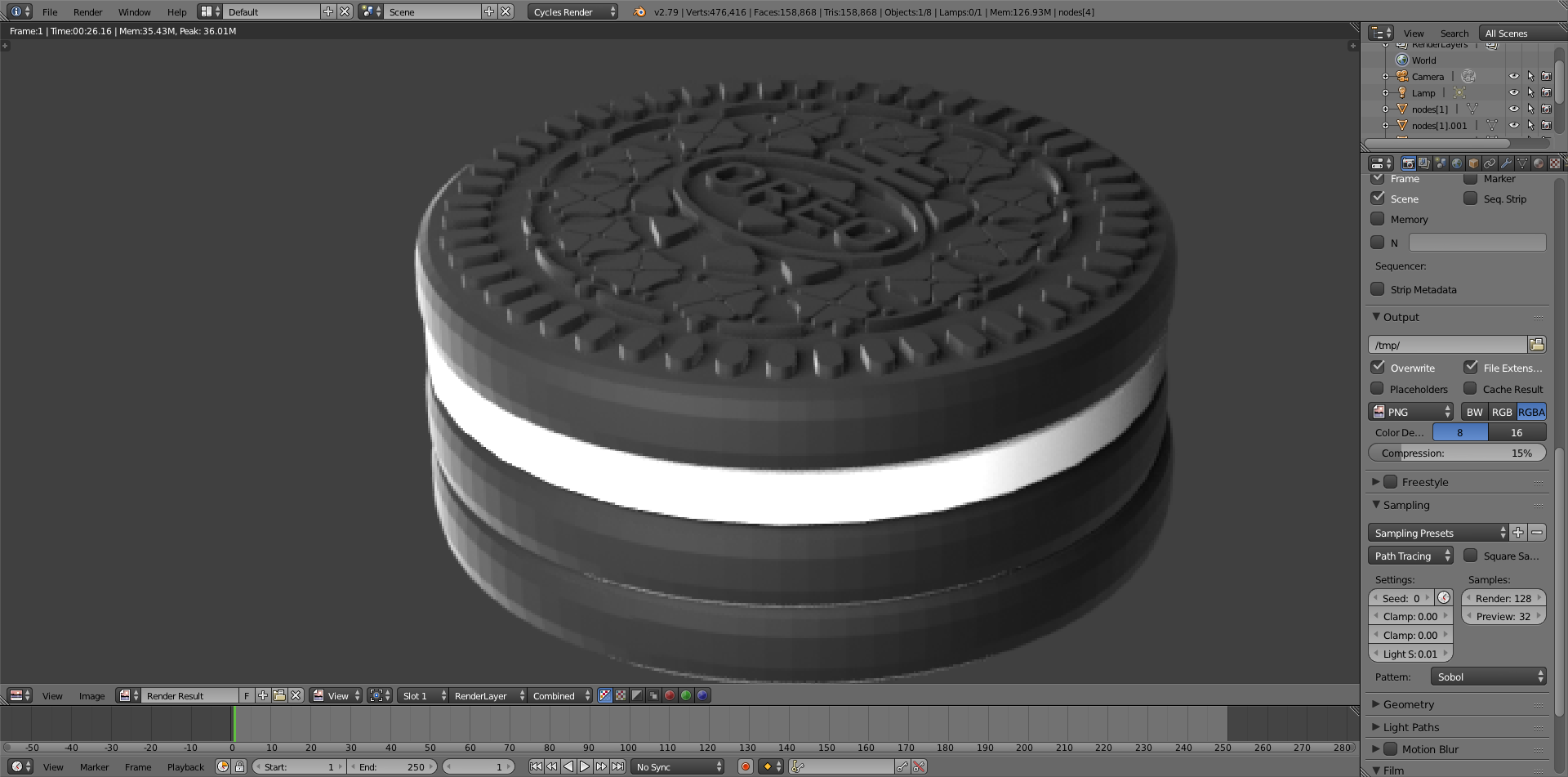This screenshot has width=1568, height=777.
Task: Open the Image menu in image editor
Action: pyautogui.click(x=91, y=695)
